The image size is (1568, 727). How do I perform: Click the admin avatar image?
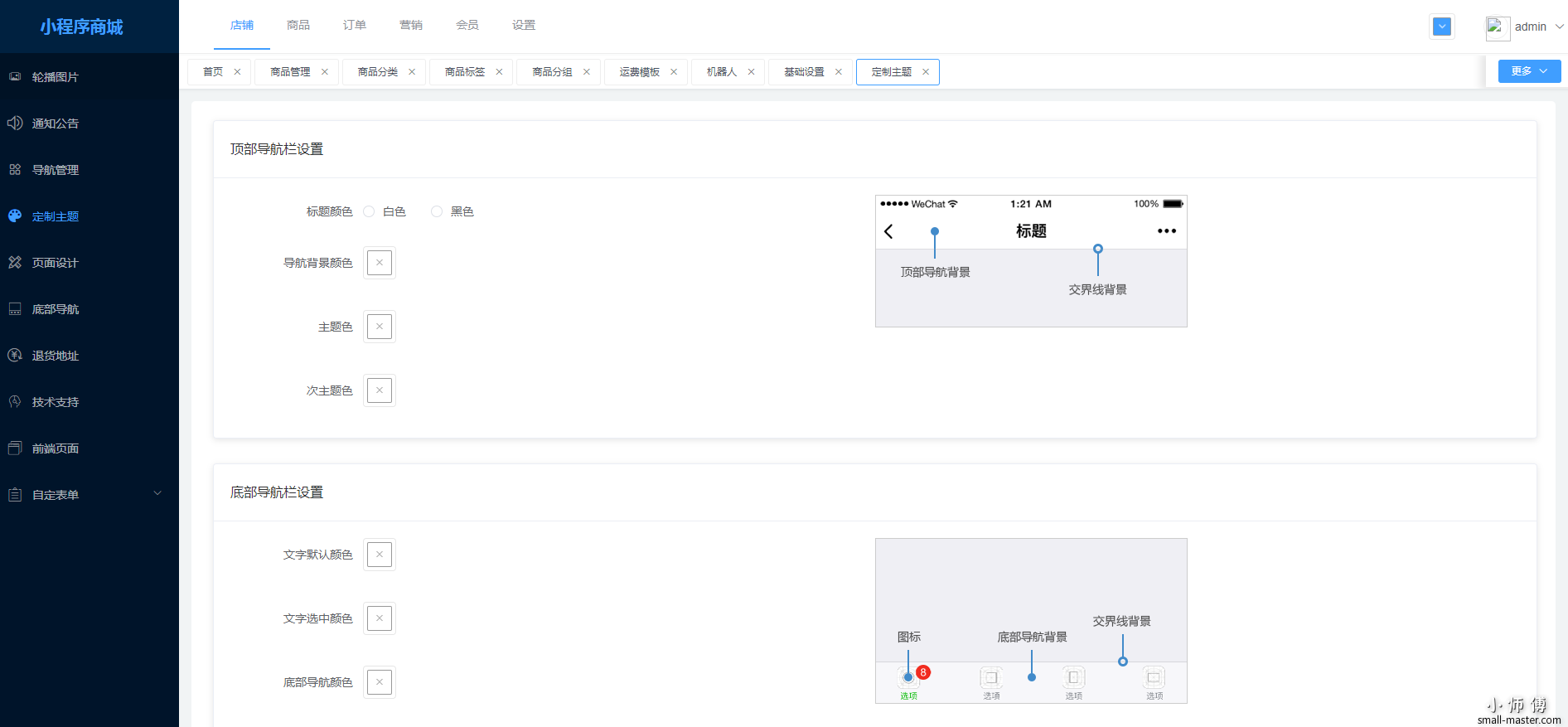[x=1497, y=27]
